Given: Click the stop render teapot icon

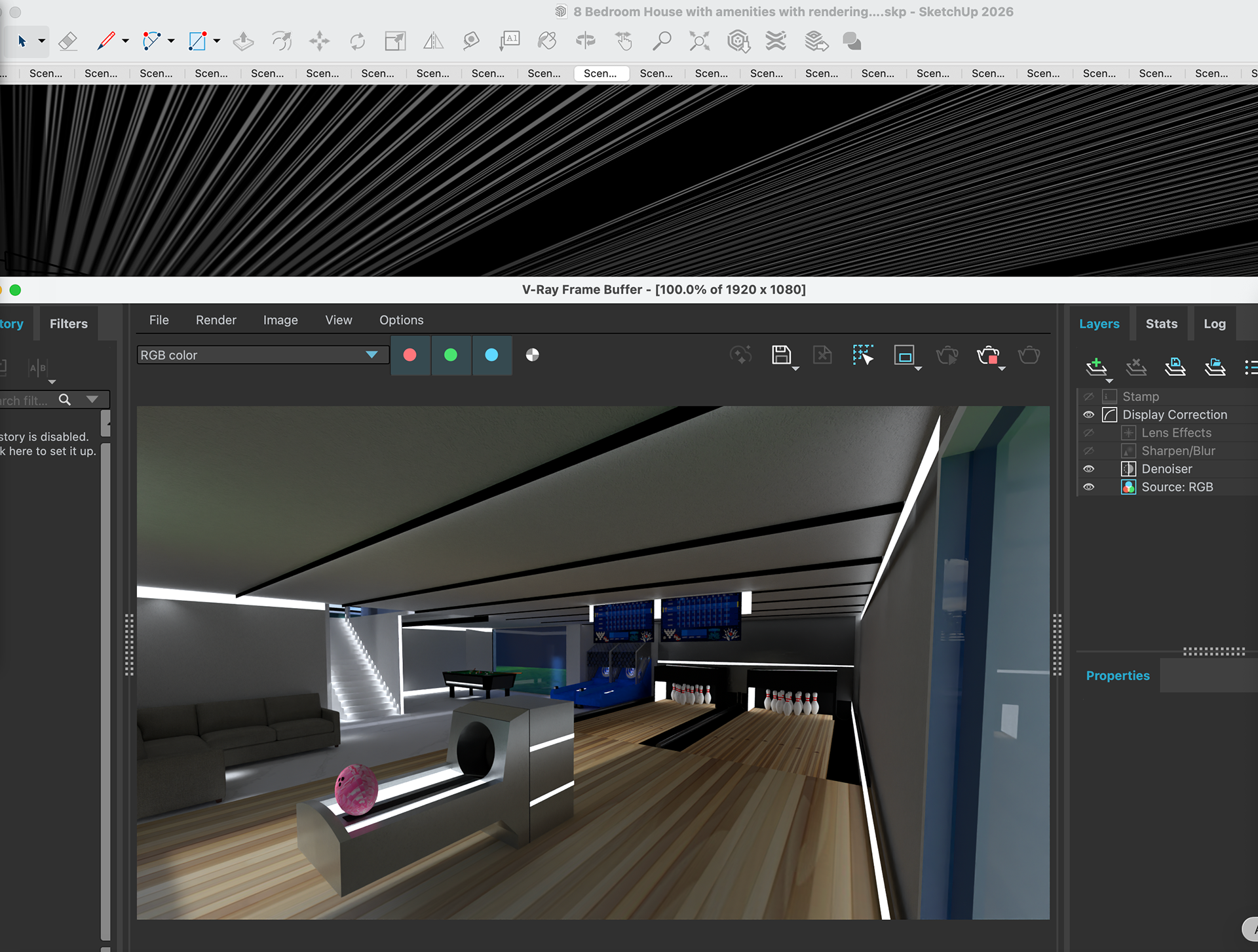Looking at the screenshot, I should 988,355.
